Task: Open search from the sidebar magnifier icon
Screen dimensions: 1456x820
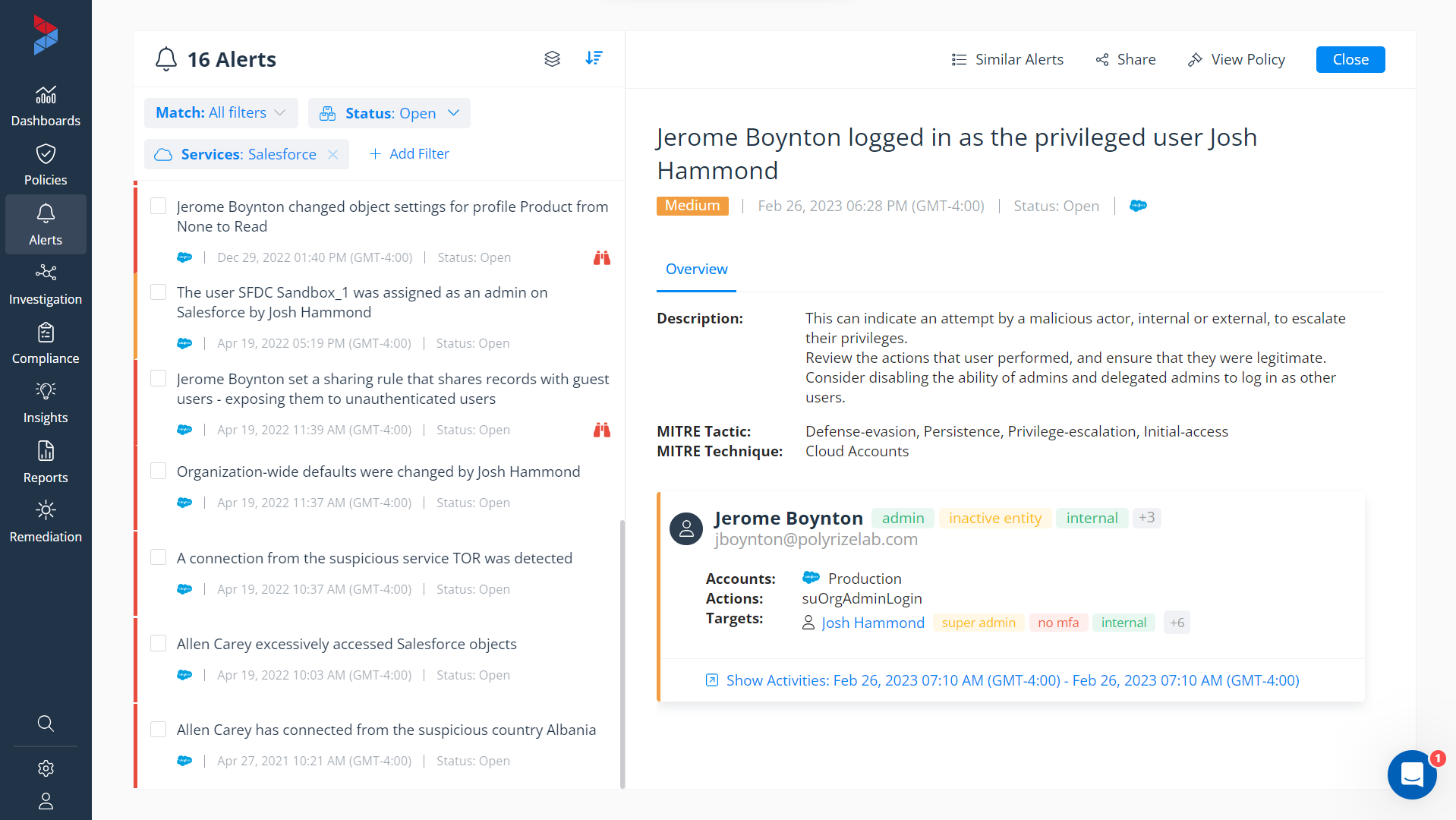Action: (x=46, y=723)
